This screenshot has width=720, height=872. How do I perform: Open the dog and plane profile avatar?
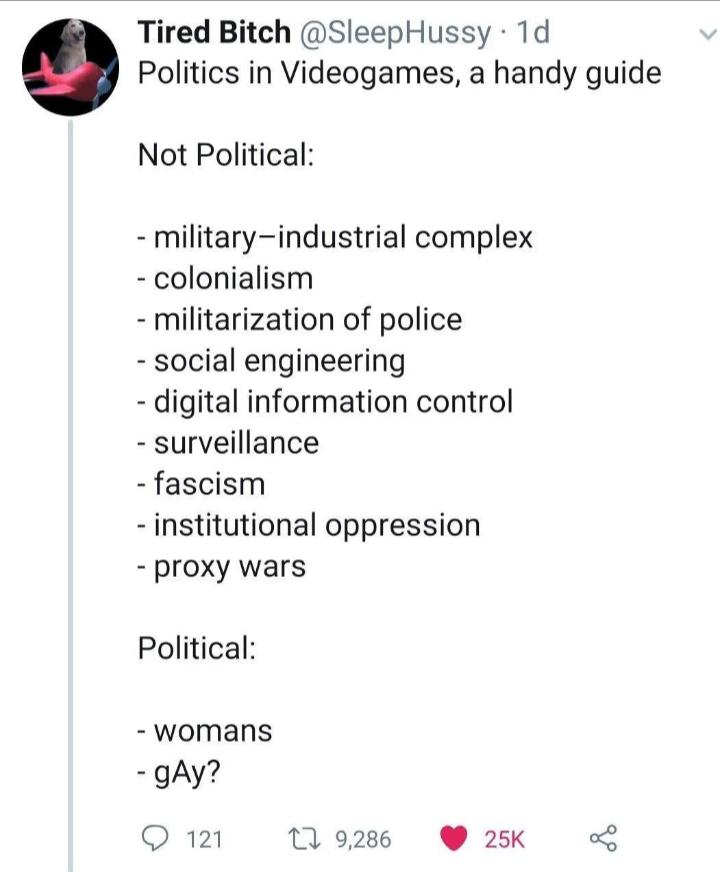[69, 67]
